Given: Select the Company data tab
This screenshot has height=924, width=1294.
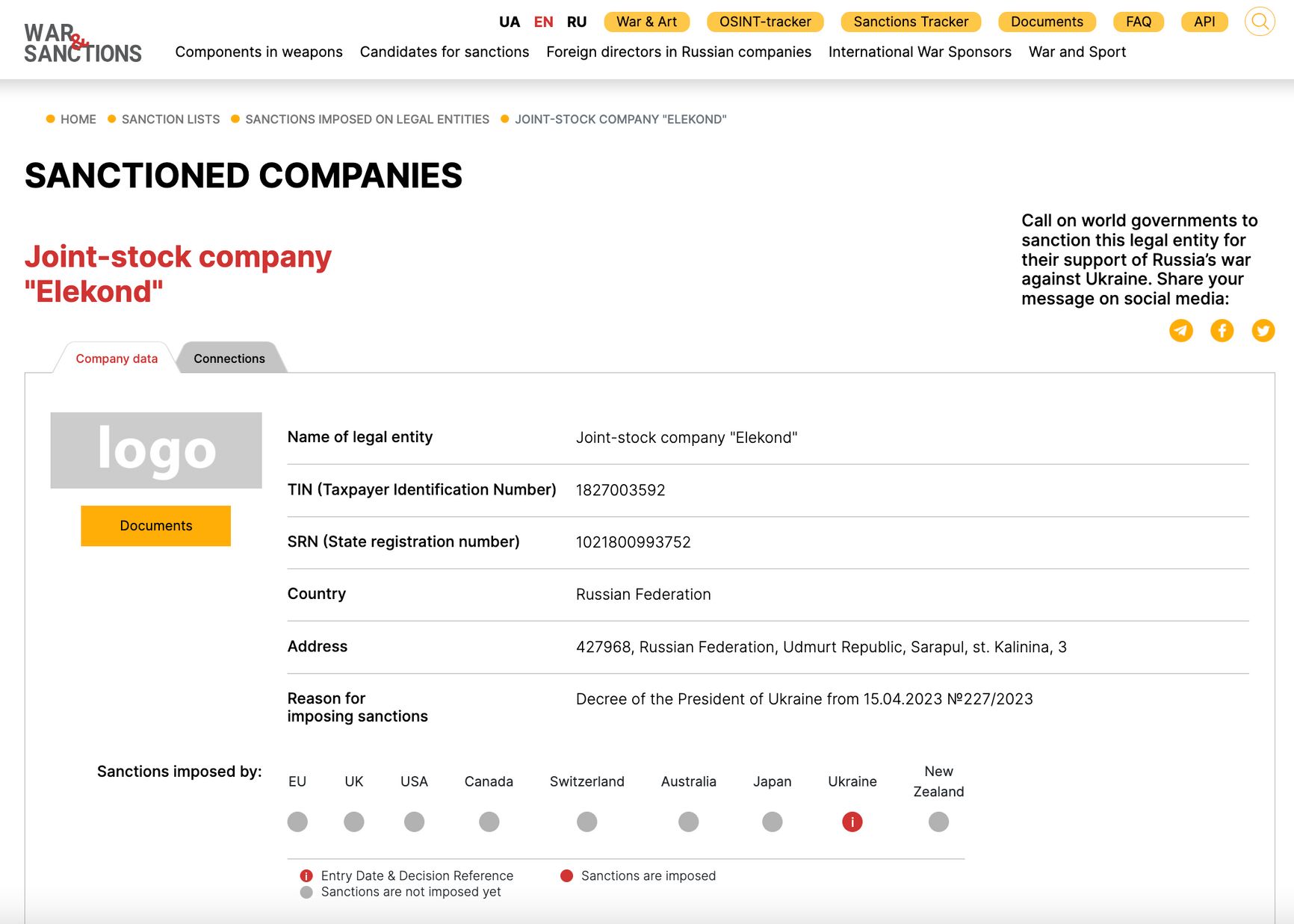Looking at the screenshot, I should pos(117,359).
